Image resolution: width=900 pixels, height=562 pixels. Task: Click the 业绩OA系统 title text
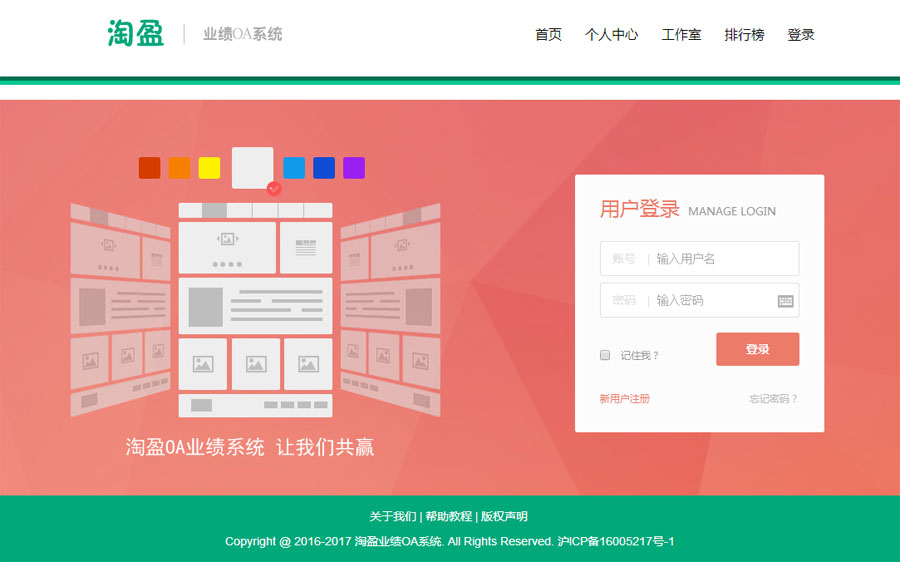click(x=243, y=34)
